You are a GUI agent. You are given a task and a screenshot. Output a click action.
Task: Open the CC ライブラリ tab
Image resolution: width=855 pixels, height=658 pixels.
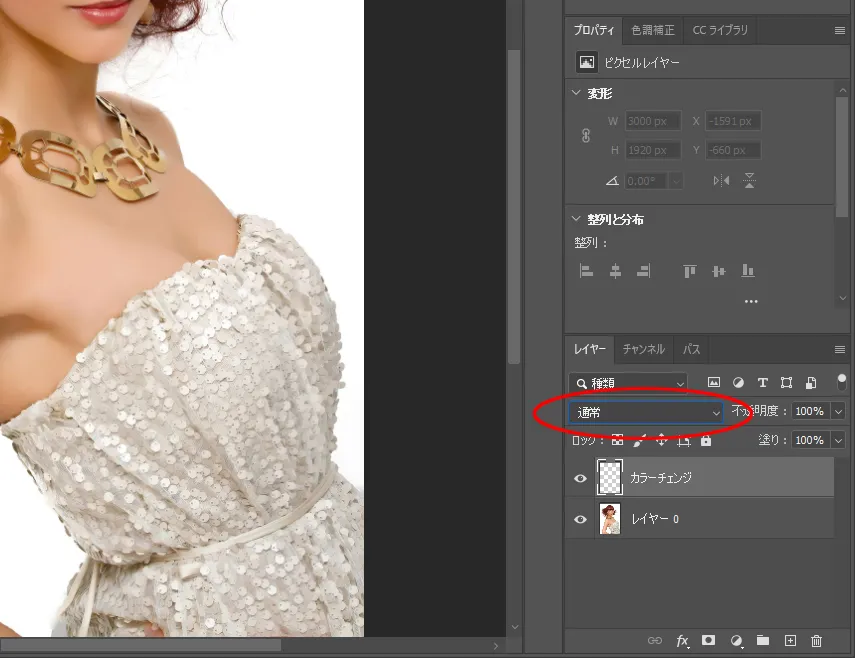click(x=719, y=30)
